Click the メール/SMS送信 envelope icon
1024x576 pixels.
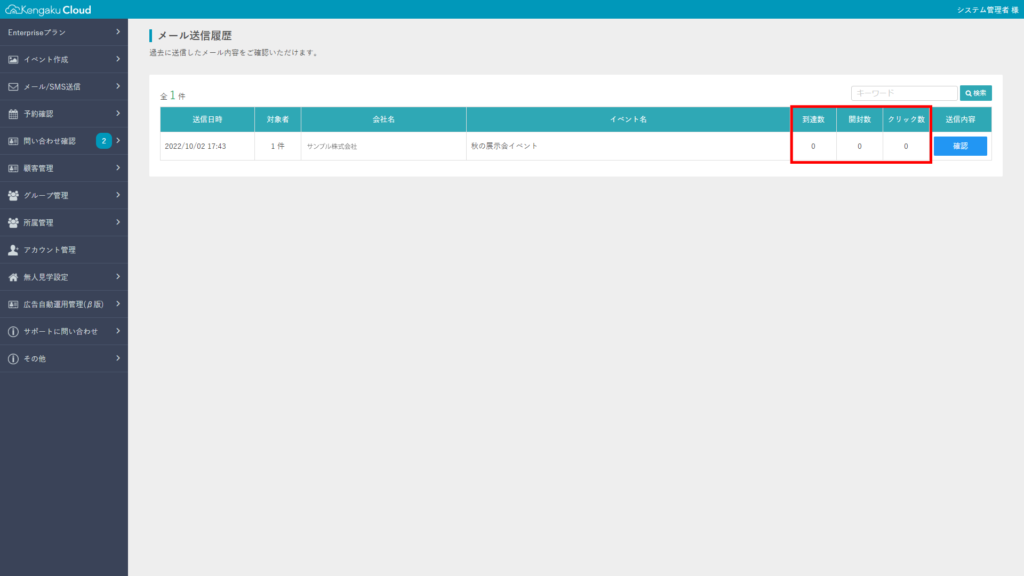pos(13,87)
